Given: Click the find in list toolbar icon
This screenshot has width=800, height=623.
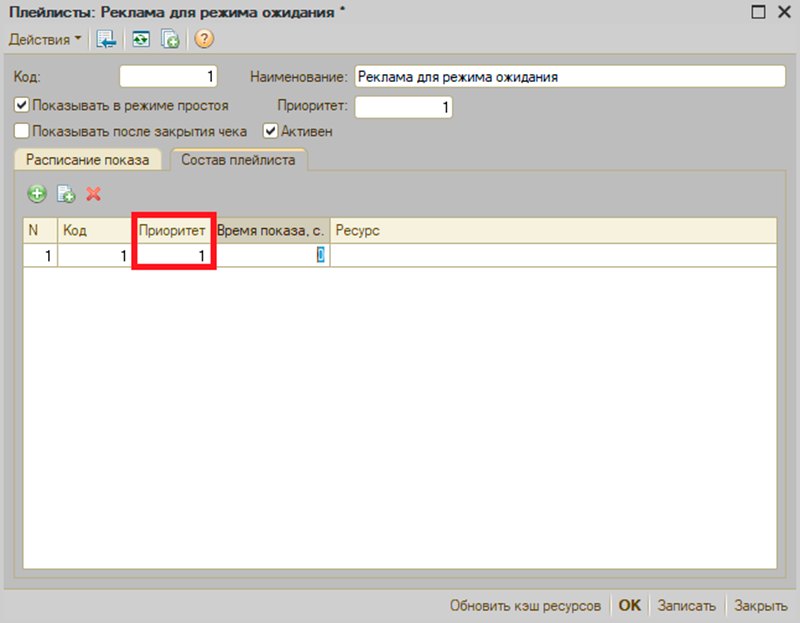Looking at the screenshot, I should point(106,39).
